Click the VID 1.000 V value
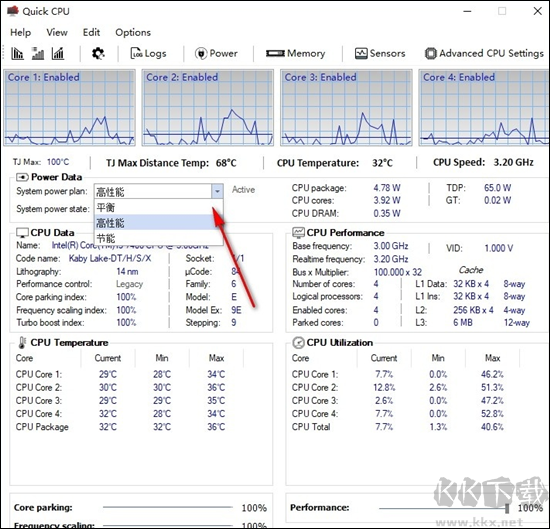This screenshot has height=529, width=550. pos(498,248)
